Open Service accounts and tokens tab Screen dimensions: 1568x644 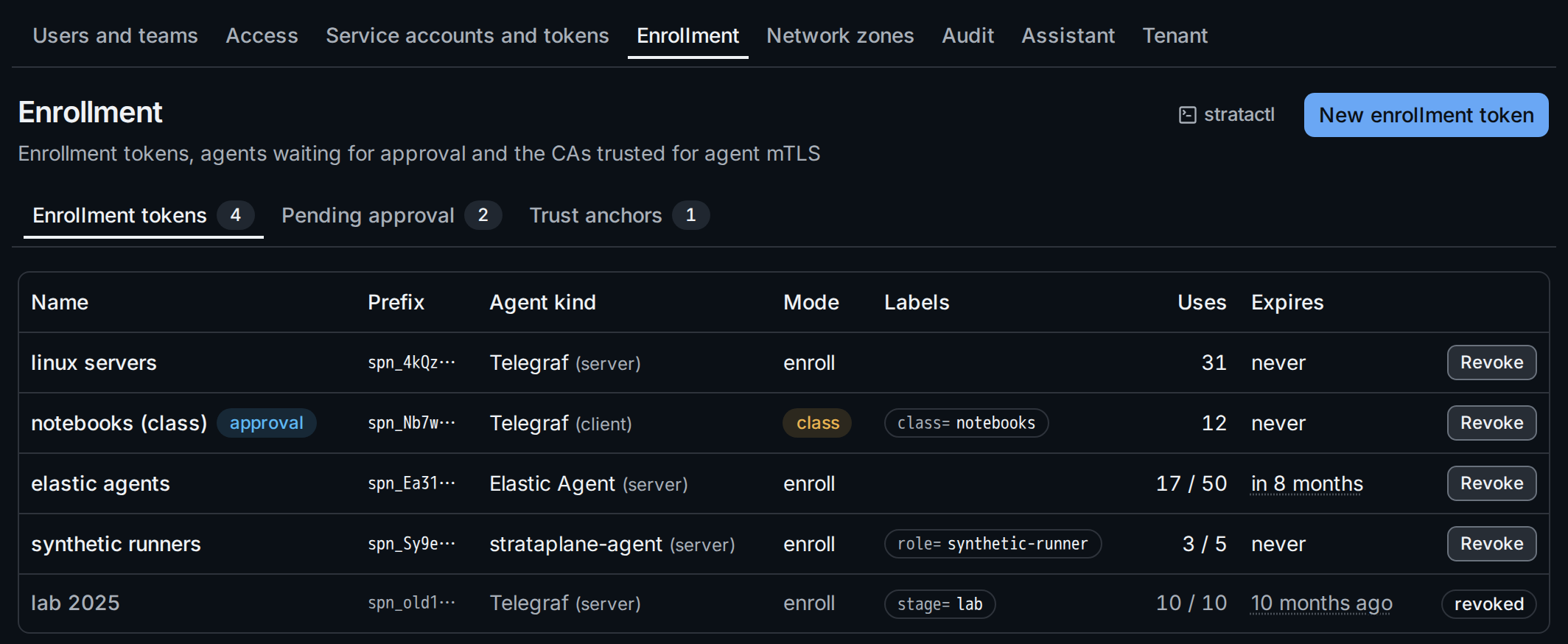(467, 35)
